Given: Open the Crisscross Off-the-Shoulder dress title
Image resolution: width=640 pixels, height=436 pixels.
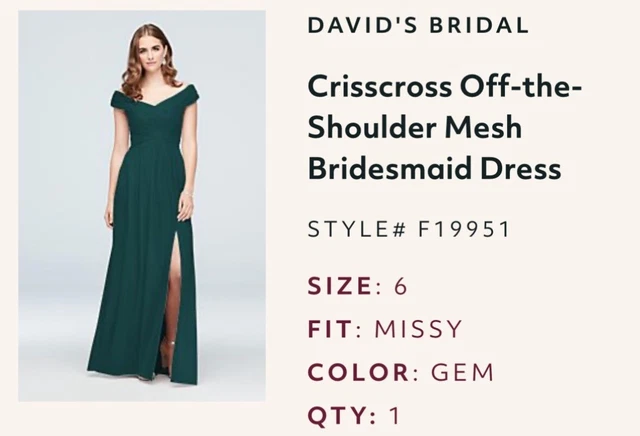Looking at the screenshot, I should click(444, 127).
